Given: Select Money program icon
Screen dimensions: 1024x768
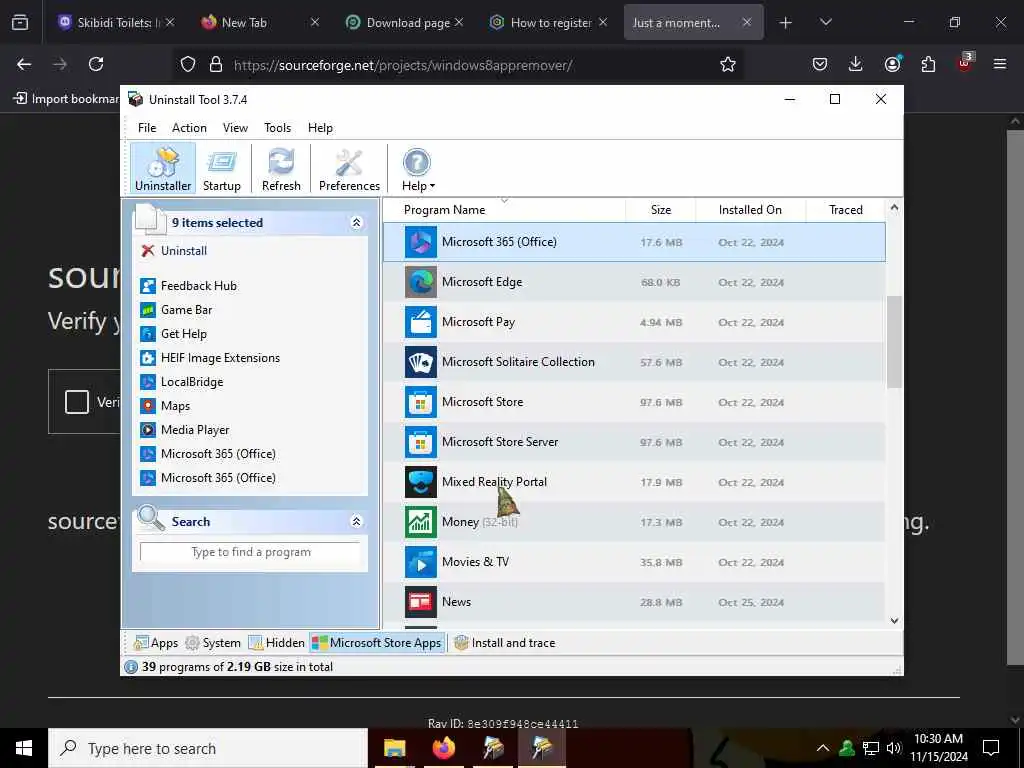Looking at the screenshot, I should click(421, 522).
